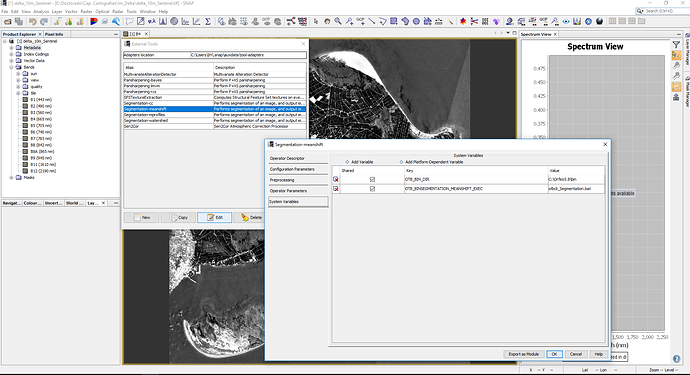The height and width of the screenshot is (375, 690).
Task: Open the Tools menu
Action: coord(131,11)
